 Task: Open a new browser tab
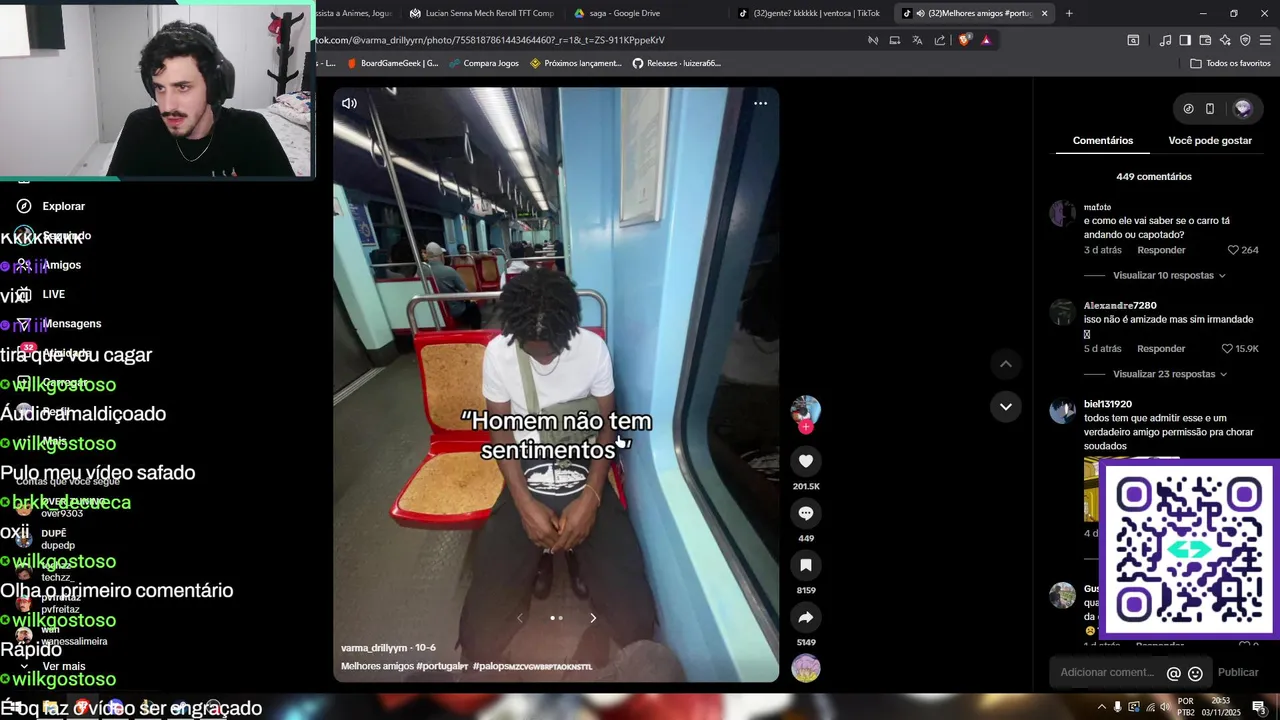click(1069, 13)
